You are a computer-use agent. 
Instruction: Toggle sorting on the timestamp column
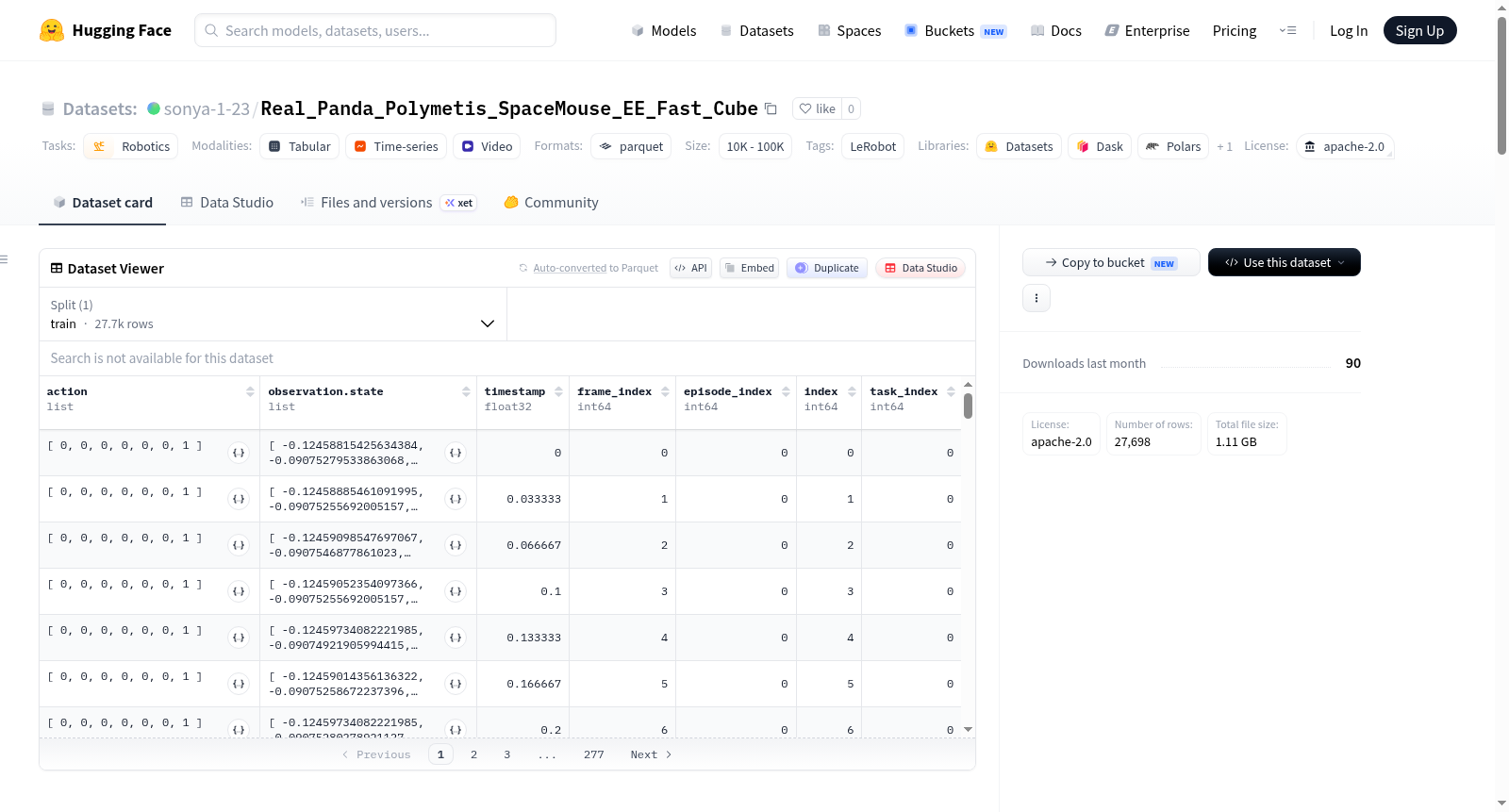pyautogui.click(x=558, y=391)
